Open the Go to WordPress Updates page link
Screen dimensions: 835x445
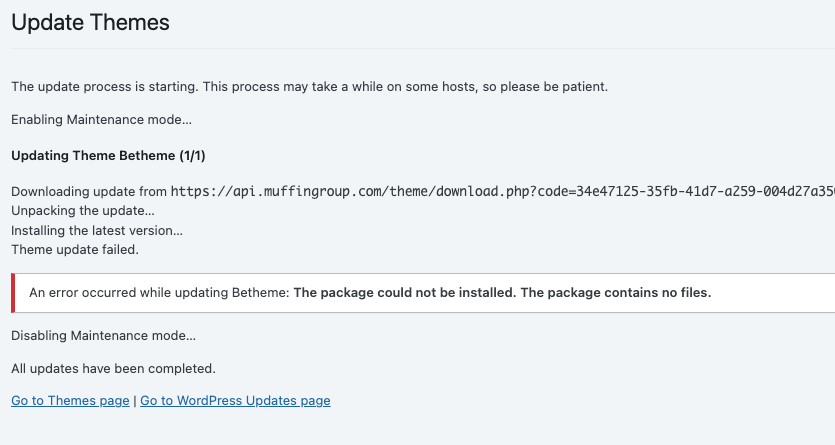pyautogui.click(x=235, y=401)
